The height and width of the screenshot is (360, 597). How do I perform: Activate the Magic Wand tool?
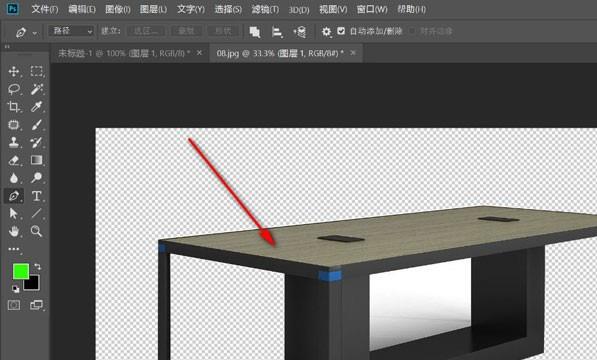(x=37, y=89)
